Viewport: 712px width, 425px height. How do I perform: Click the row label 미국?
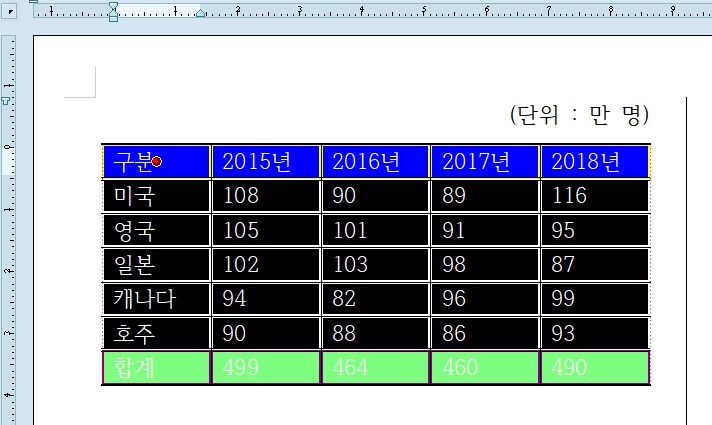(134, 196)
